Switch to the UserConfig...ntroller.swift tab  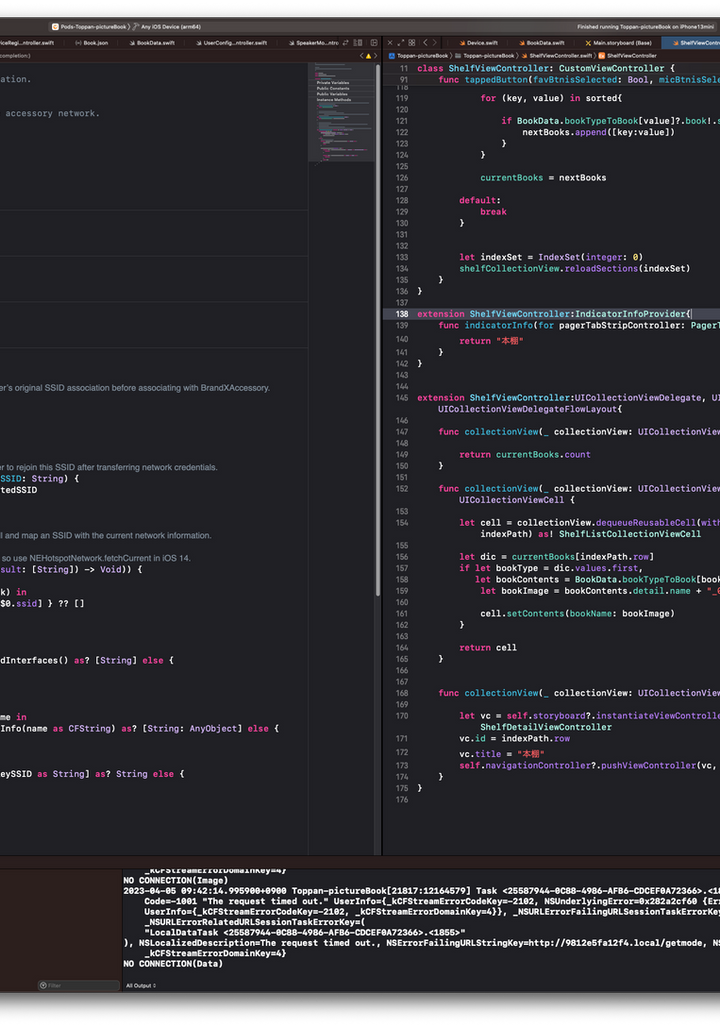point(231,43)
